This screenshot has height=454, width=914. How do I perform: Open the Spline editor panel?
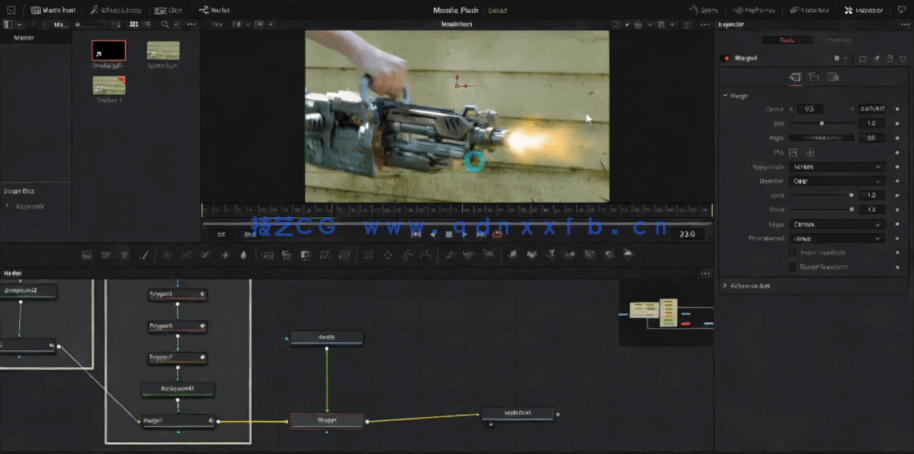(704, 10)
